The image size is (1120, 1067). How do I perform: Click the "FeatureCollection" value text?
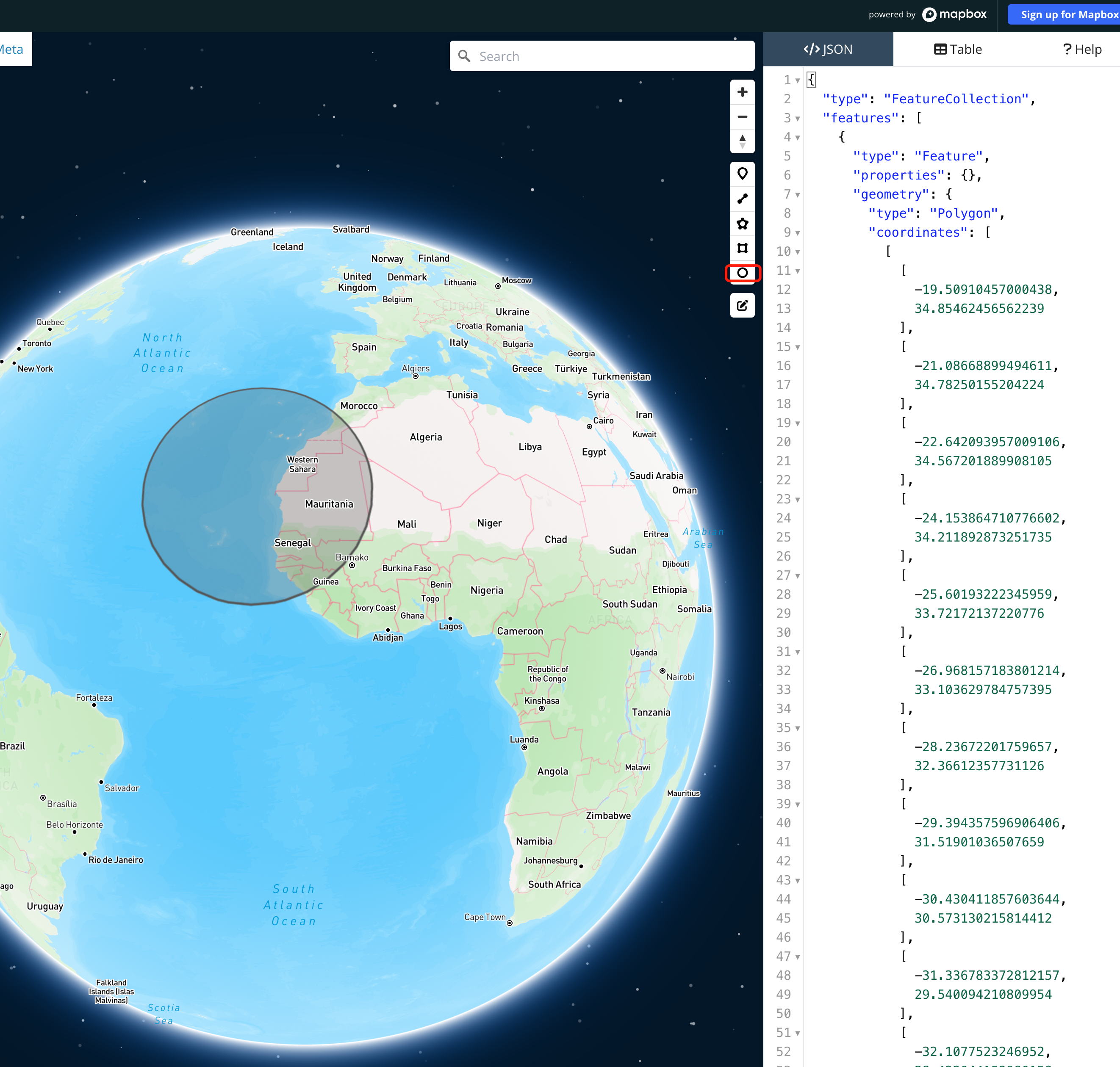click(x=956, y=99)
